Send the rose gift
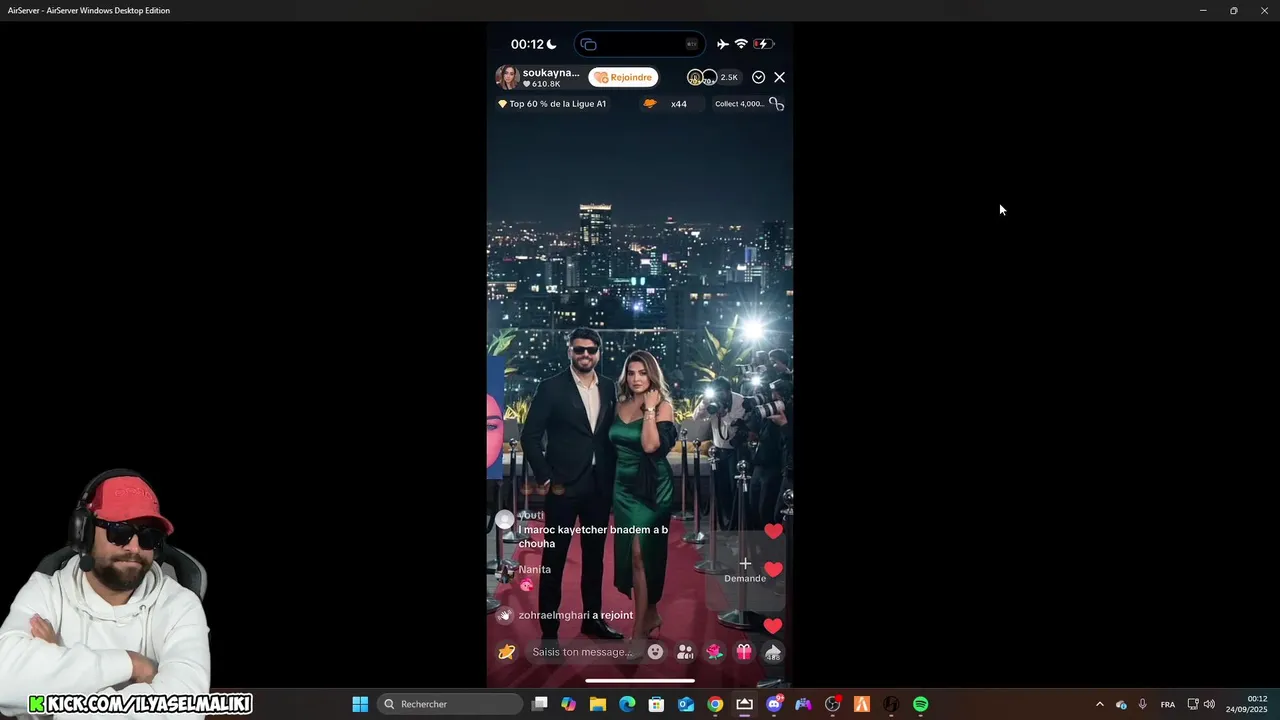1280x720 pixels. [714, 652]
